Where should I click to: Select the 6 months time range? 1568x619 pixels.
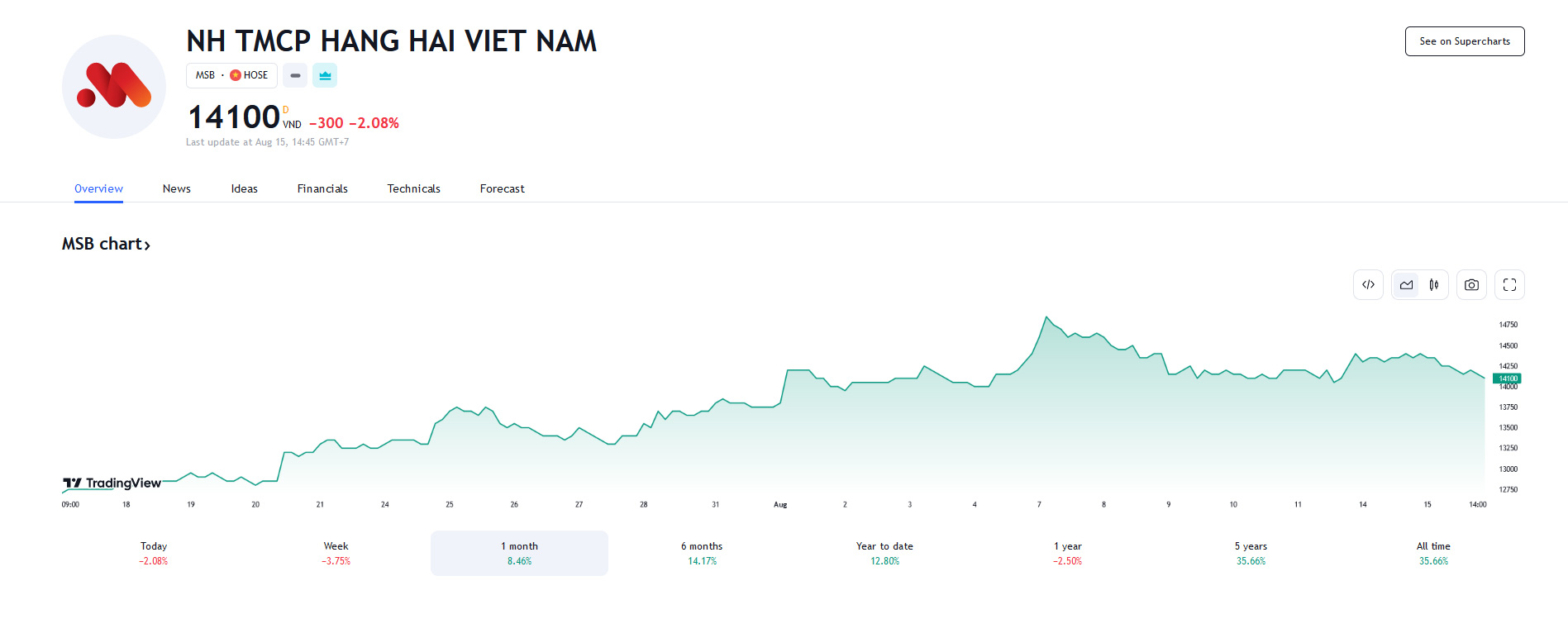click(702, 553)
